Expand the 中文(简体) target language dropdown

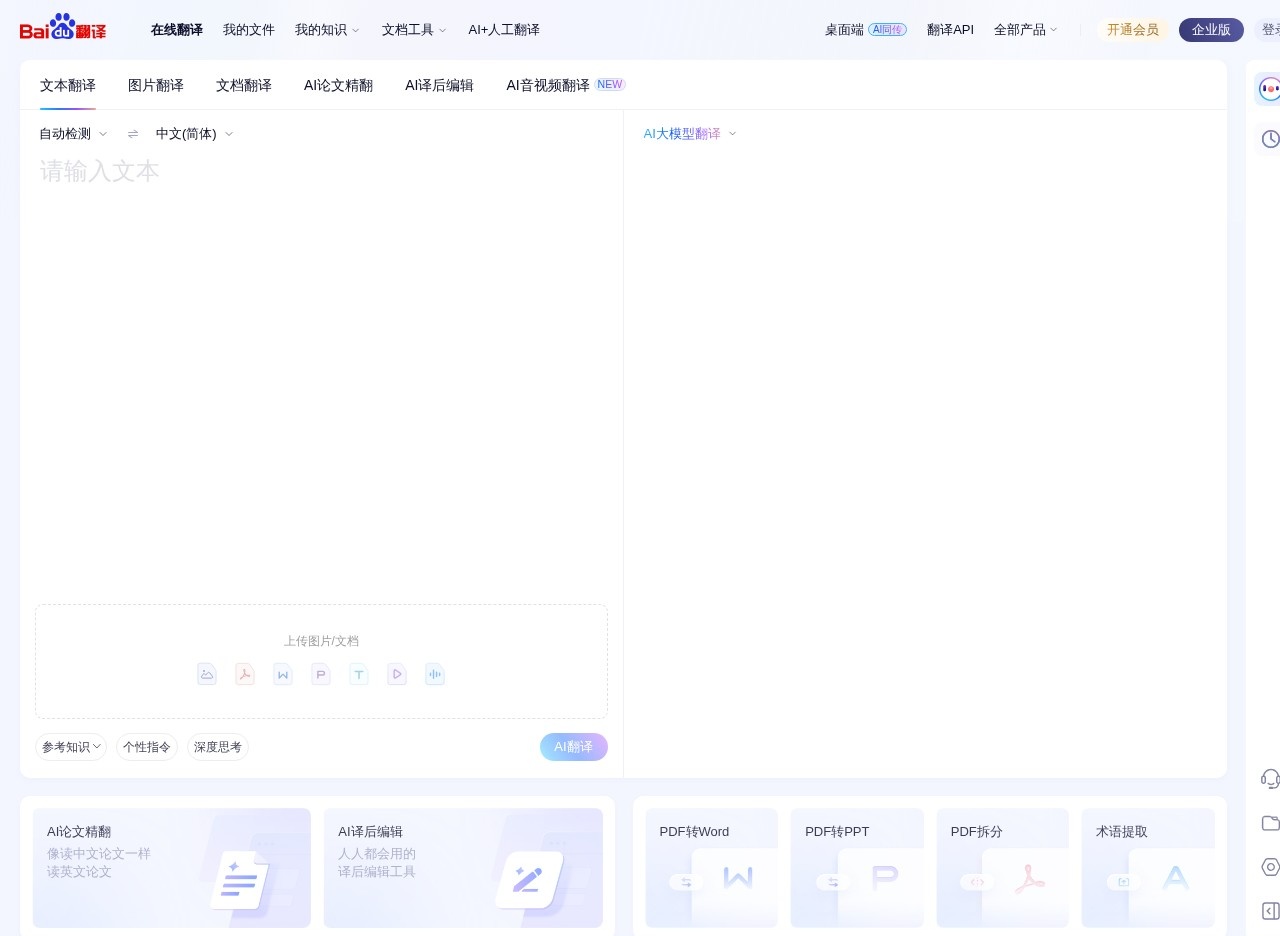pyautogui.click(x=194, y=133)
